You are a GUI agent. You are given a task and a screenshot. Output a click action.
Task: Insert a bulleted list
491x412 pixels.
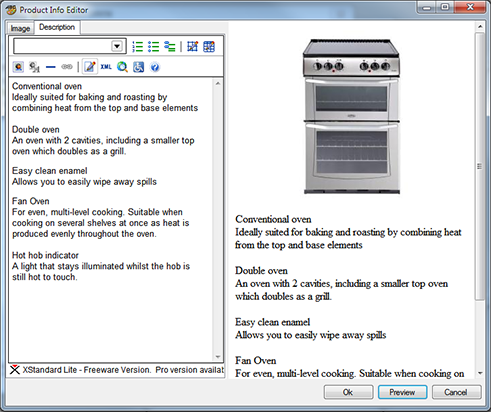point(153,47)
